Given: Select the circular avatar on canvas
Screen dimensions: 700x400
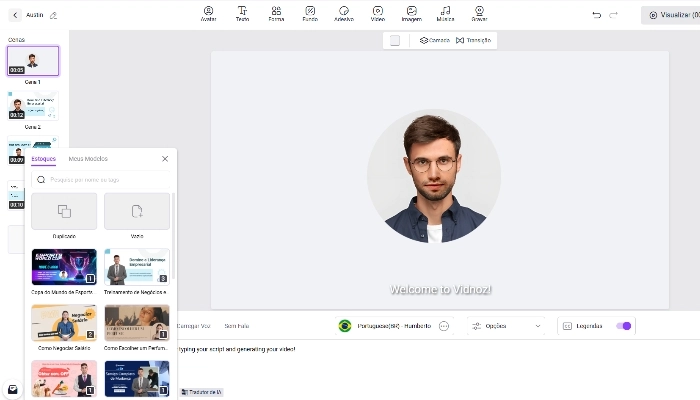Looking at the screenshot, I should click(x=433, y=176).
